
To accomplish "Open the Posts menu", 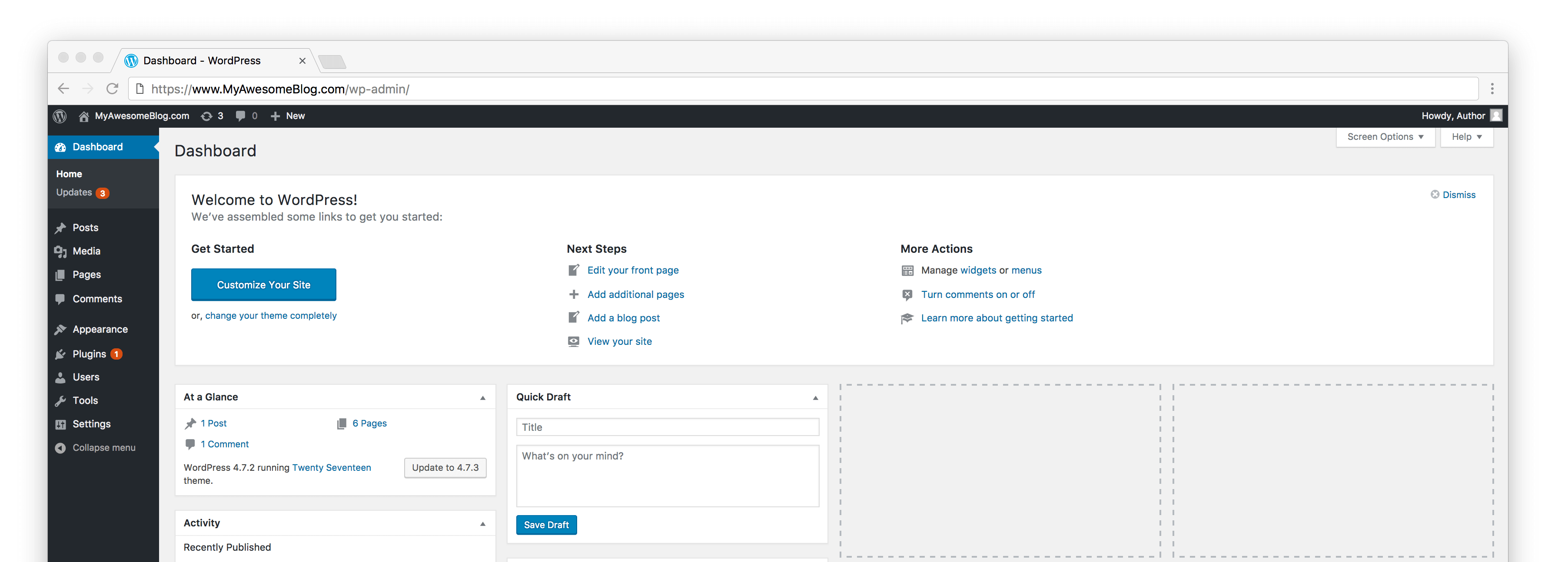I will pyautogui.click(x=85, y=228).
